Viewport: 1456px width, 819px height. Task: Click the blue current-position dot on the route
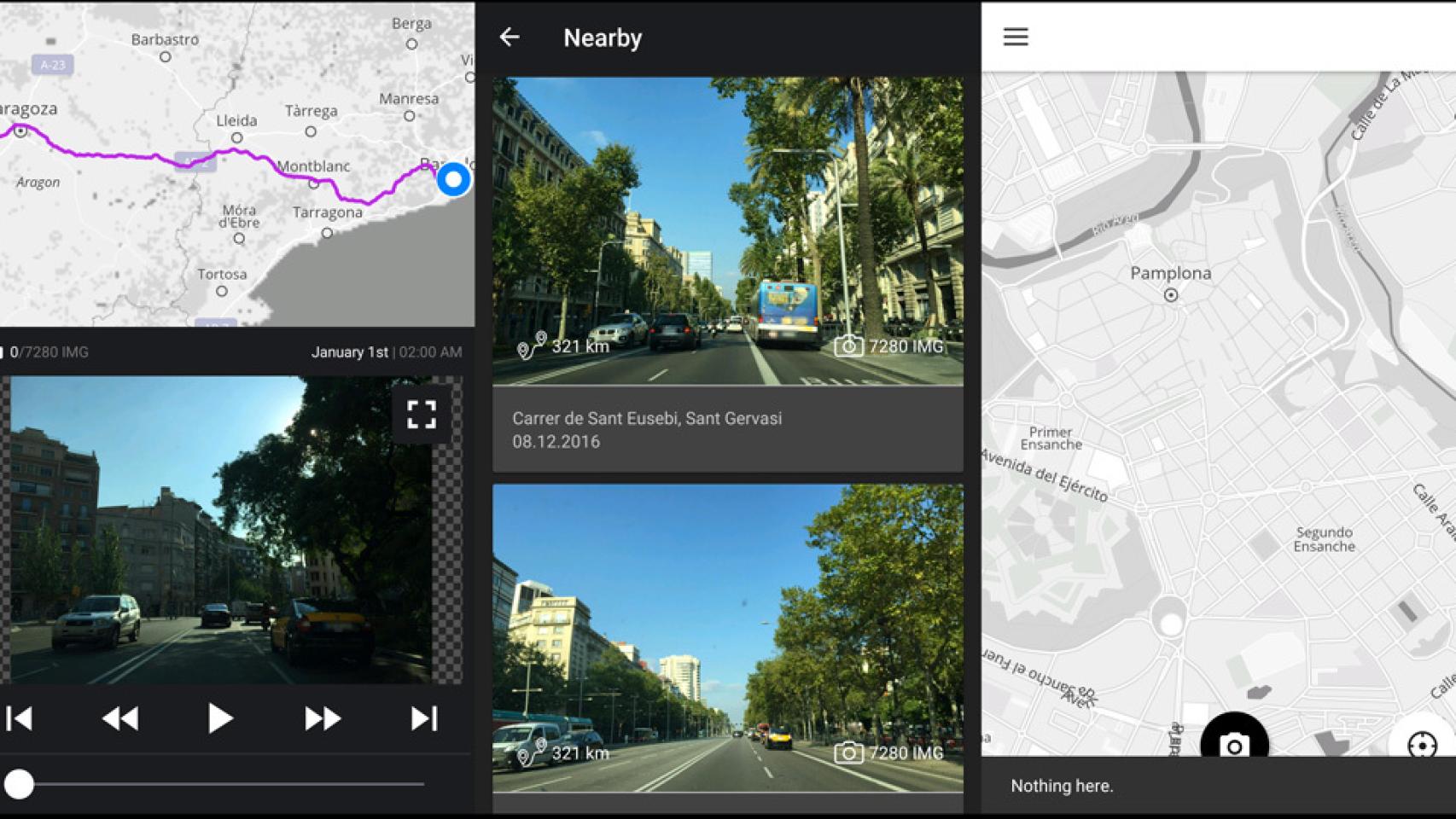pyautogui.click(x=451, y=180)
